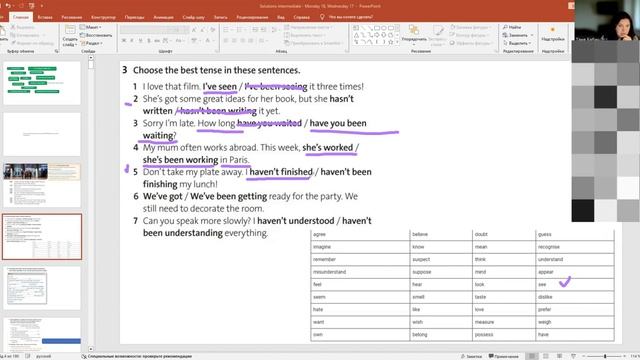Viewport: 640px width, 360px height.
Task: Start slide show from status bar icon
Action: (573, 356)
